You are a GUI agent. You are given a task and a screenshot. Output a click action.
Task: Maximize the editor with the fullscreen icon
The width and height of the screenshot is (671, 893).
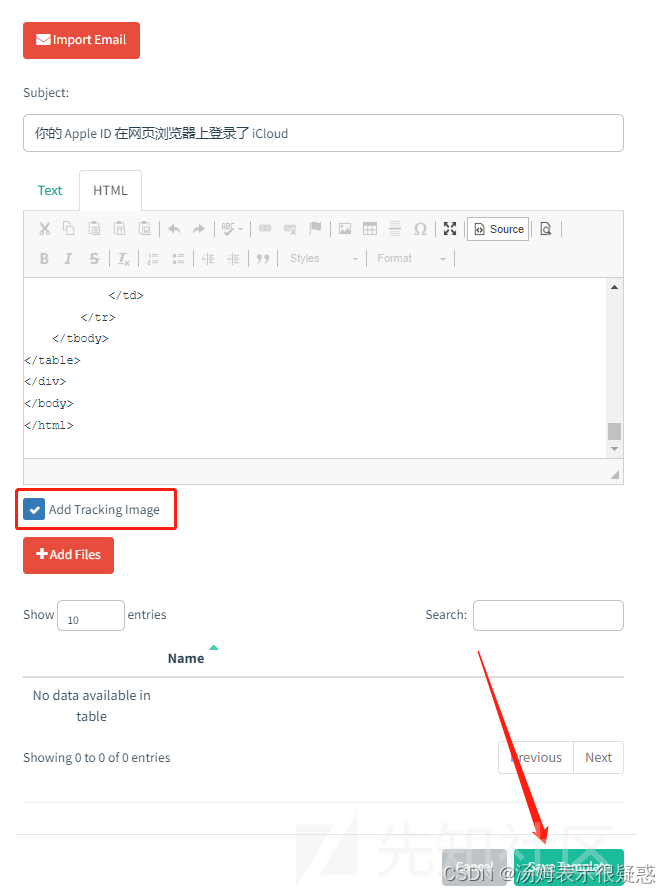point(450,229)
